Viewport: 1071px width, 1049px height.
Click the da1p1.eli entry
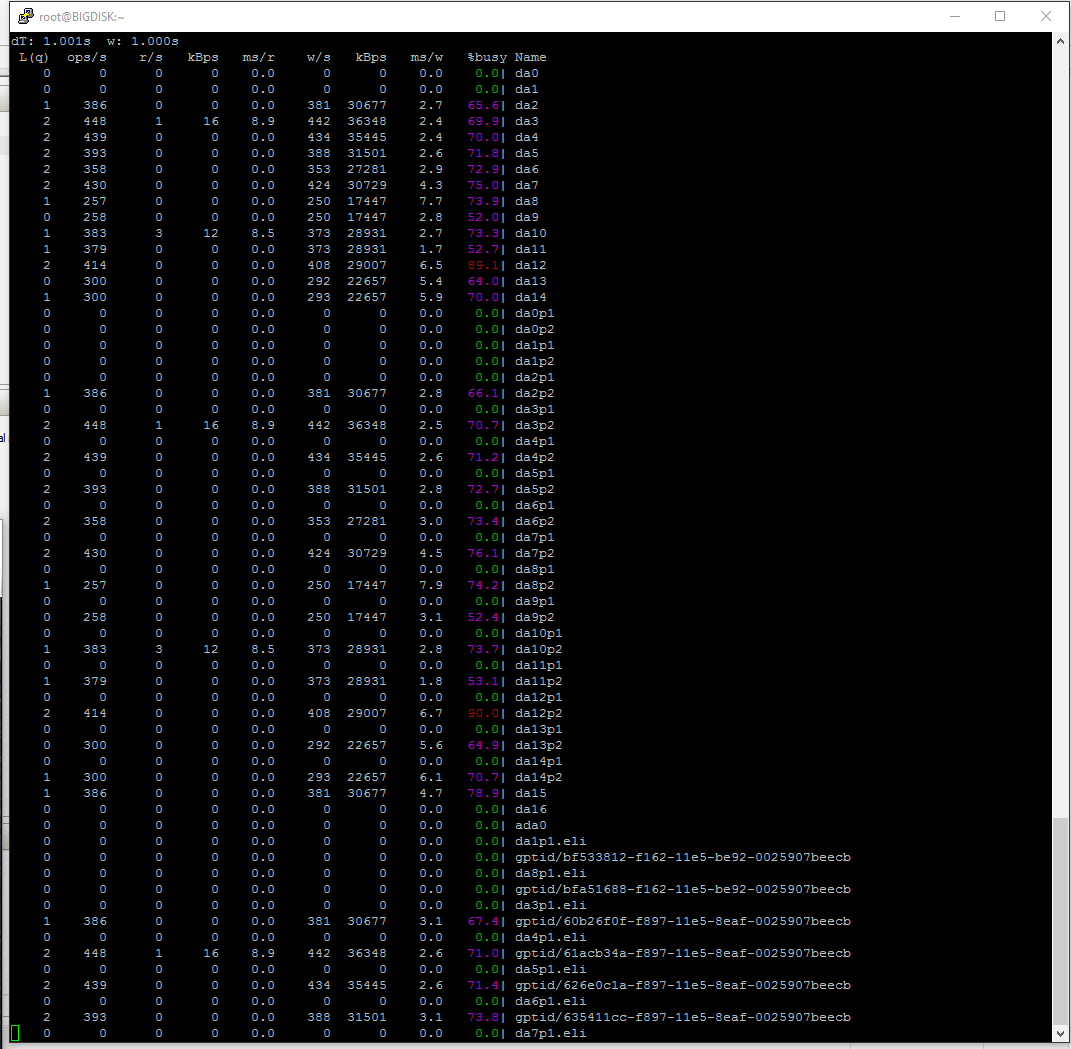click(551, 841)
